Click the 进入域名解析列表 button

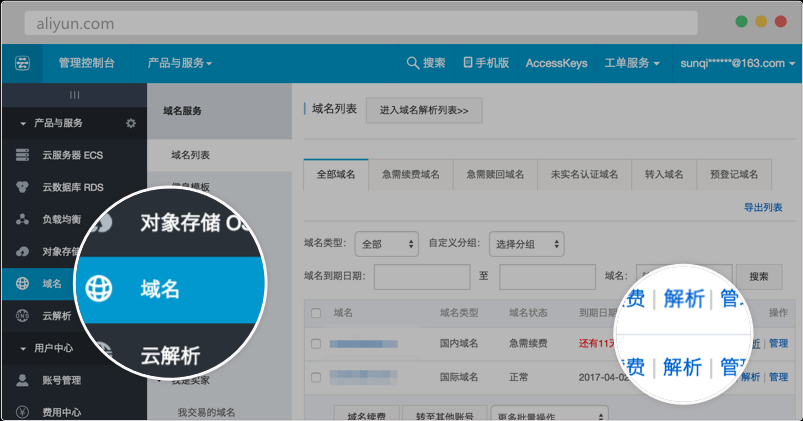pos(424,110)
